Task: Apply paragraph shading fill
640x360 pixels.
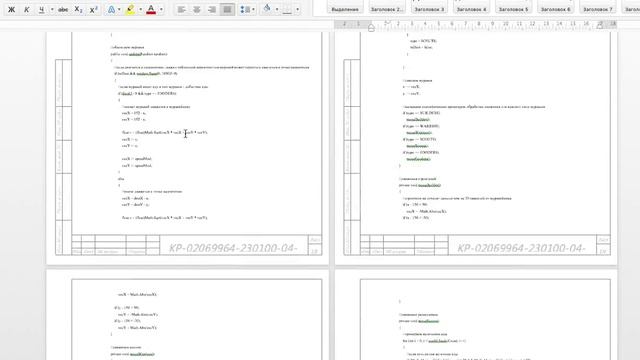Action: [267, 9]
